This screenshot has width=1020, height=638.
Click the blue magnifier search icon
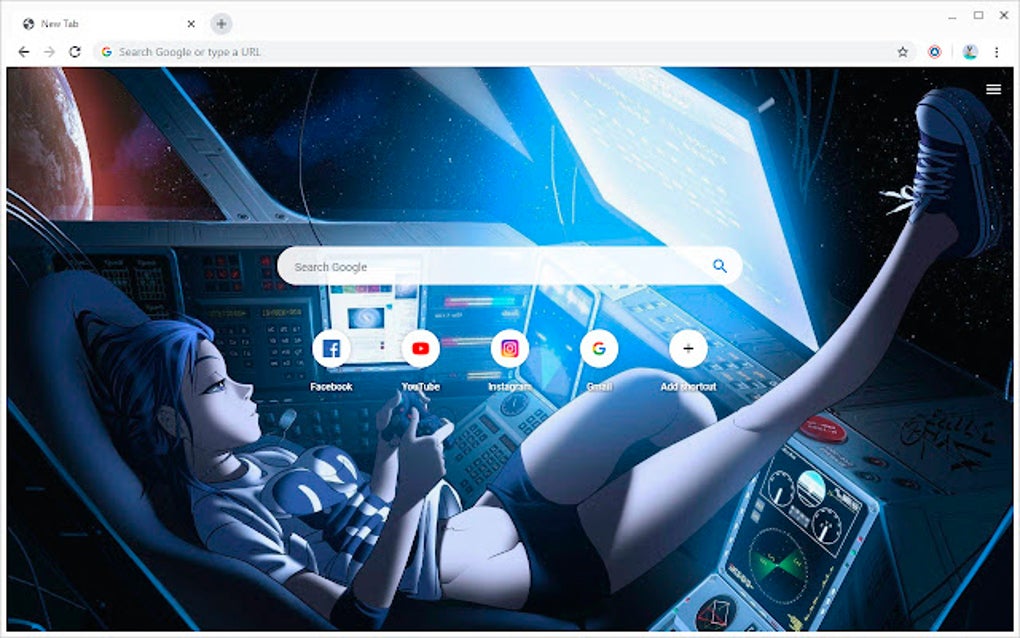click(719, 266)
